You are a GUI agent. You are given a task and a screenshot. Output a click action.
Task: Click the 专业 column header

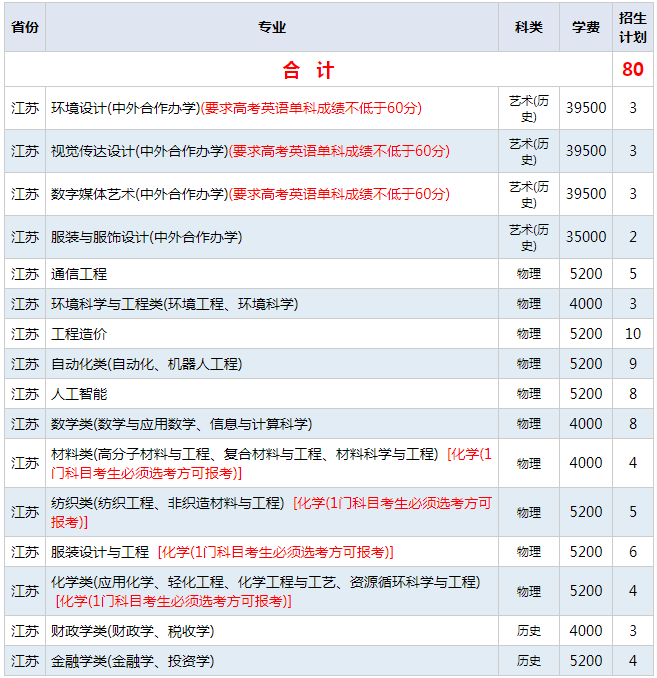pos(272,27)
